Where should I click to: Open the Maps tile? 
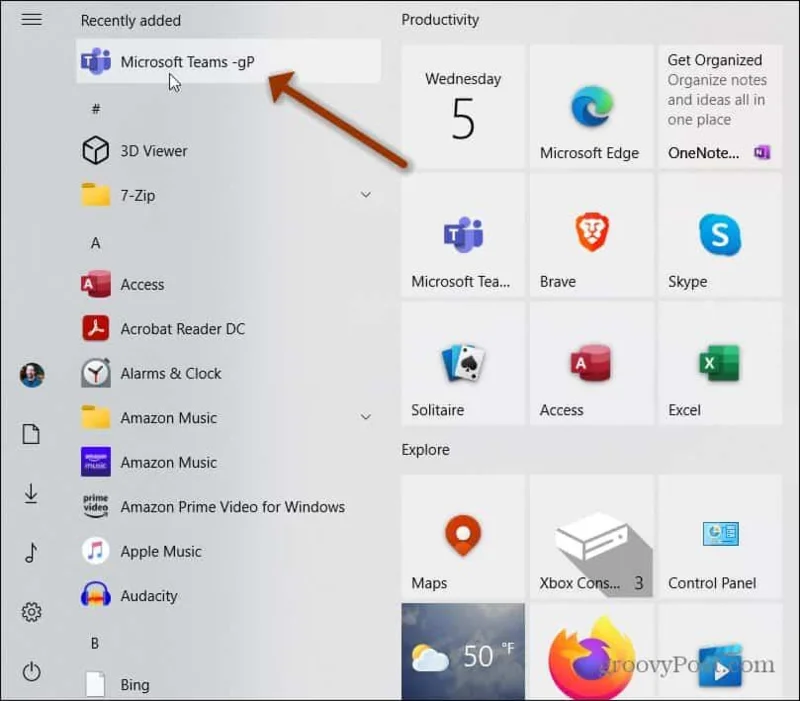click(x=463, y=537)
